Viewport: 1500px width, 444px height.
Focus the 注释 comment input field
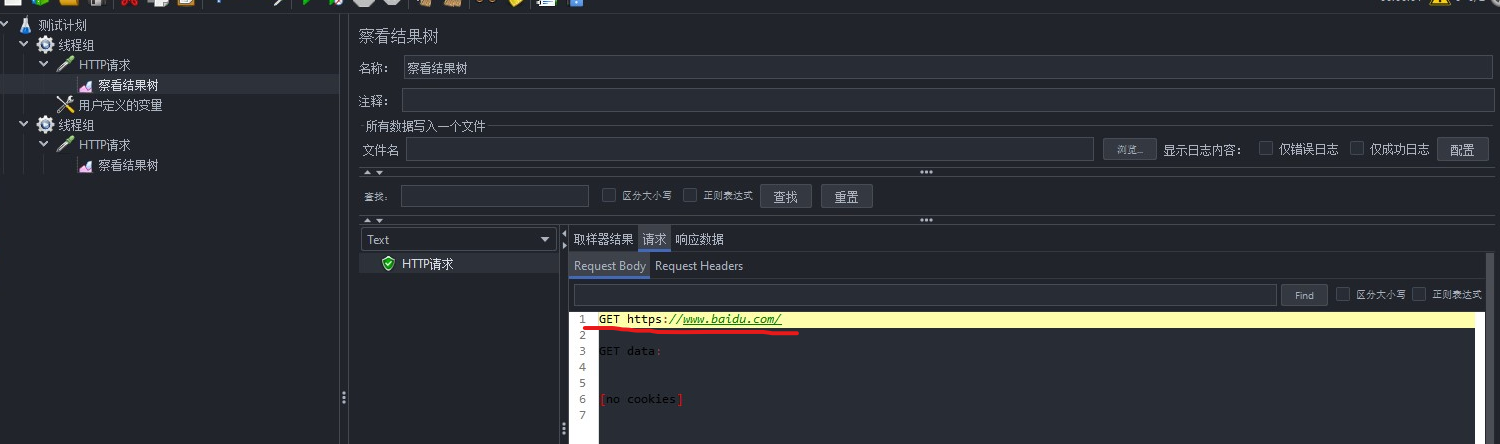tap(948, 100)
